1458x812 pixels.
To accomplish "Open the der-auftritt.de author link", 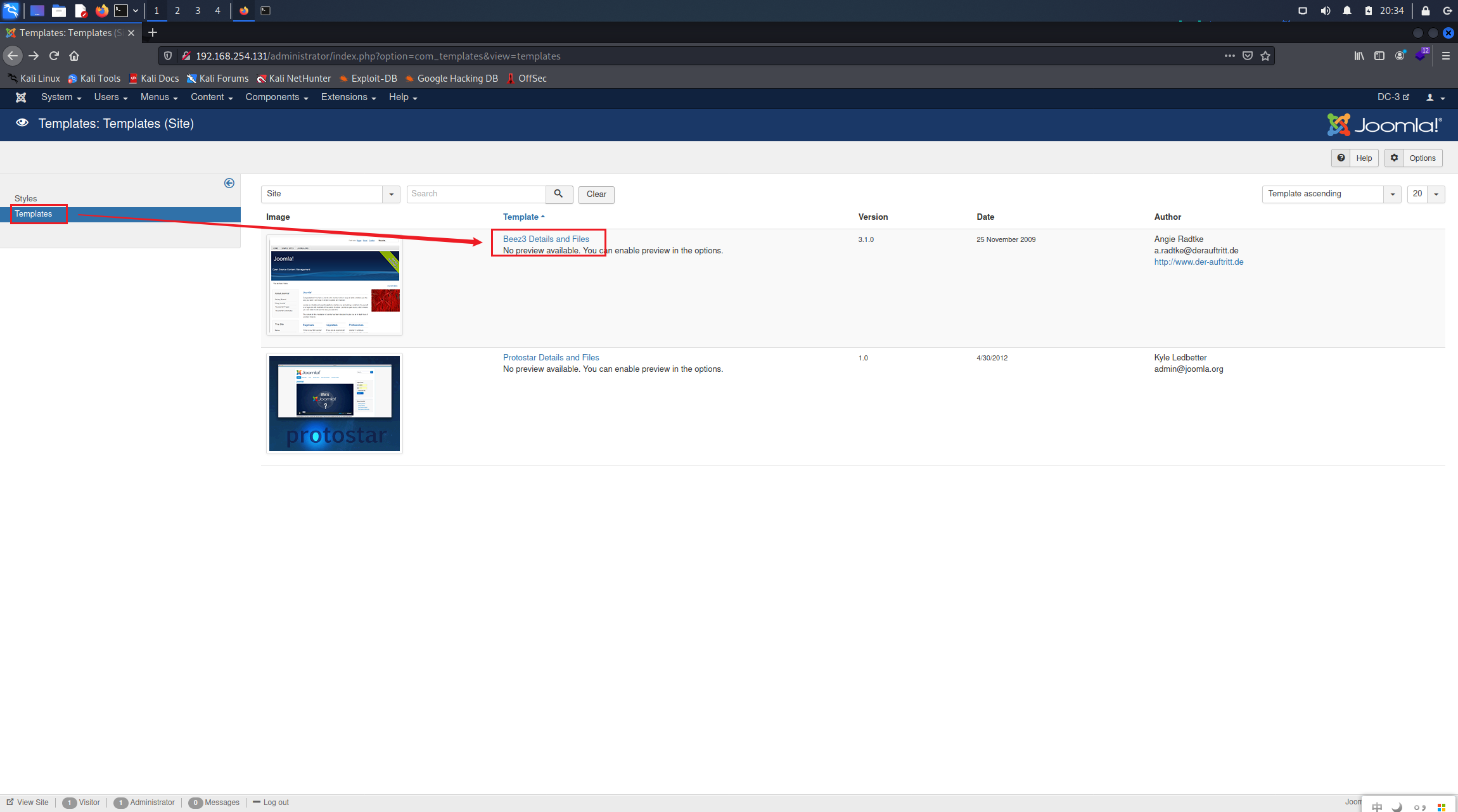I will [x=1199, y=262].
